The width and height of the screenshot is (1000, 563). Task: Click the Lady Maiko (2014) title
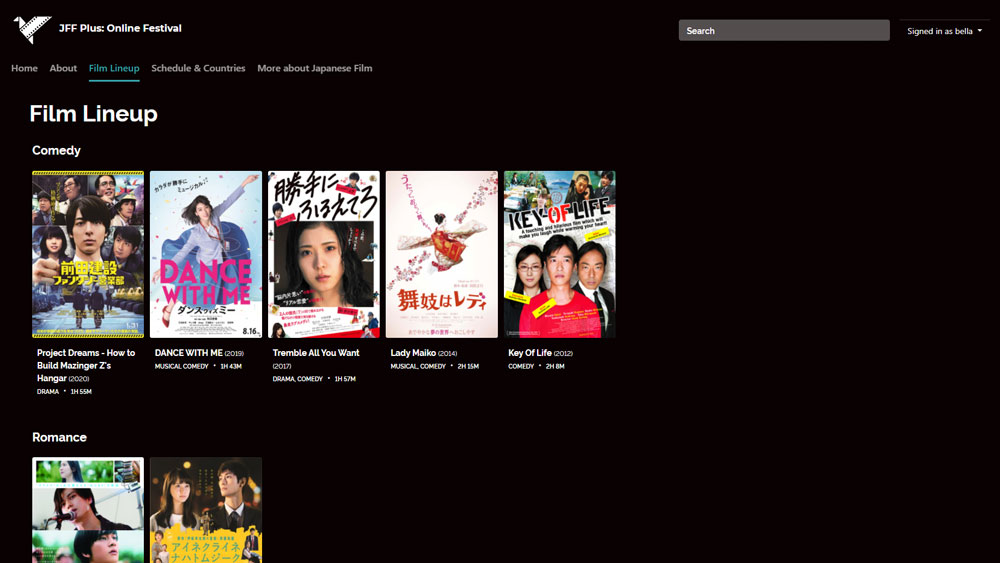point(423,353)
